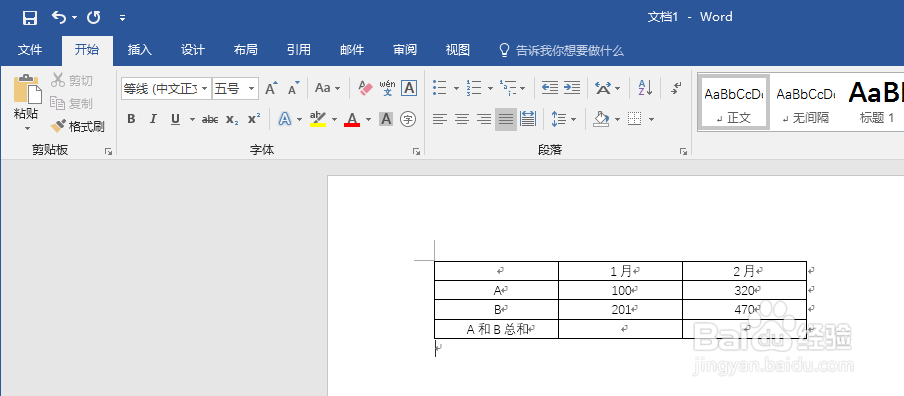Image resolution: width=904 pixels, height=396 pixels.
Task: Center align text
Action: pos(462,119)
